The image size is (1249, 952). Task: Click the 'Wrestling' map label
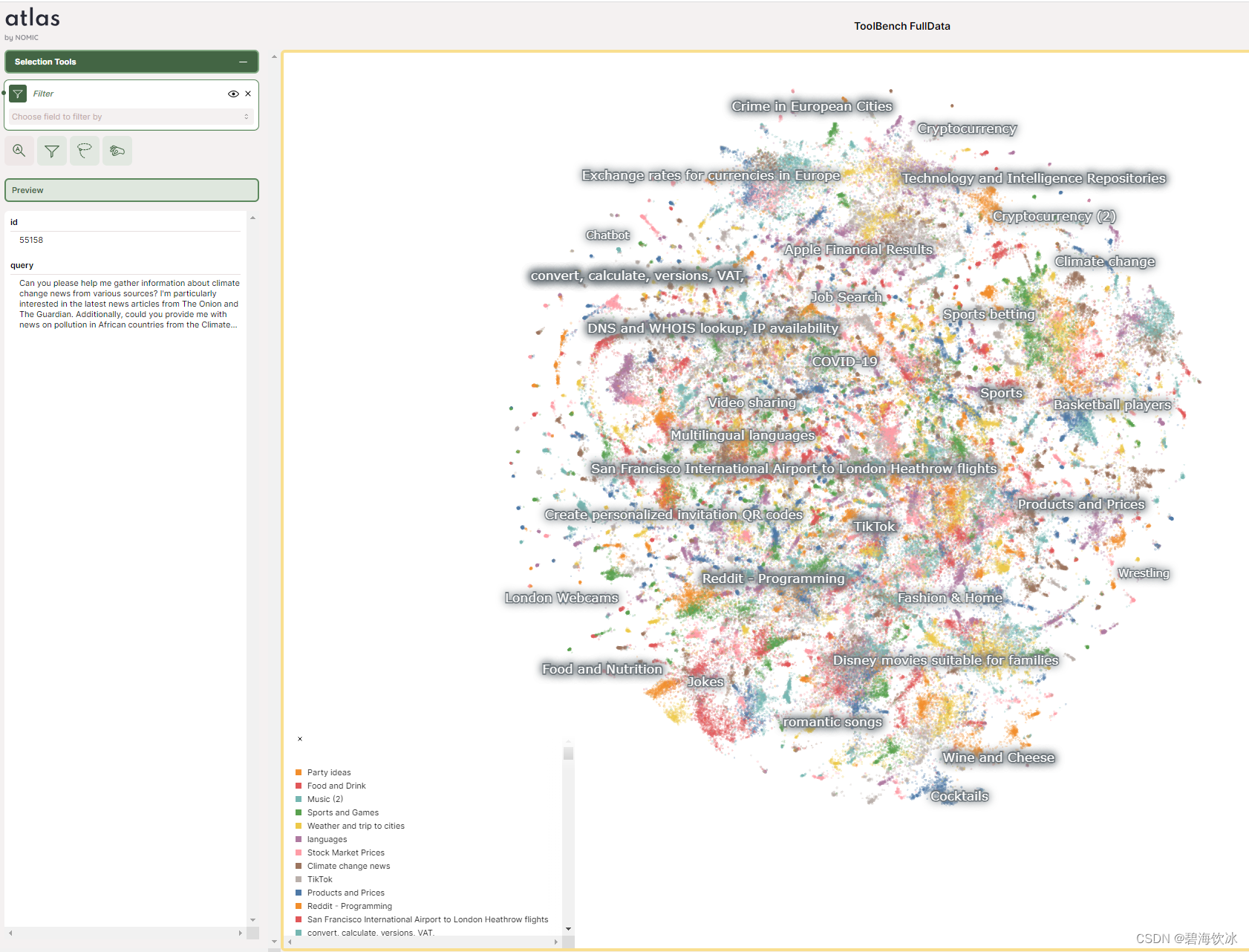(x=1144, y=573)
